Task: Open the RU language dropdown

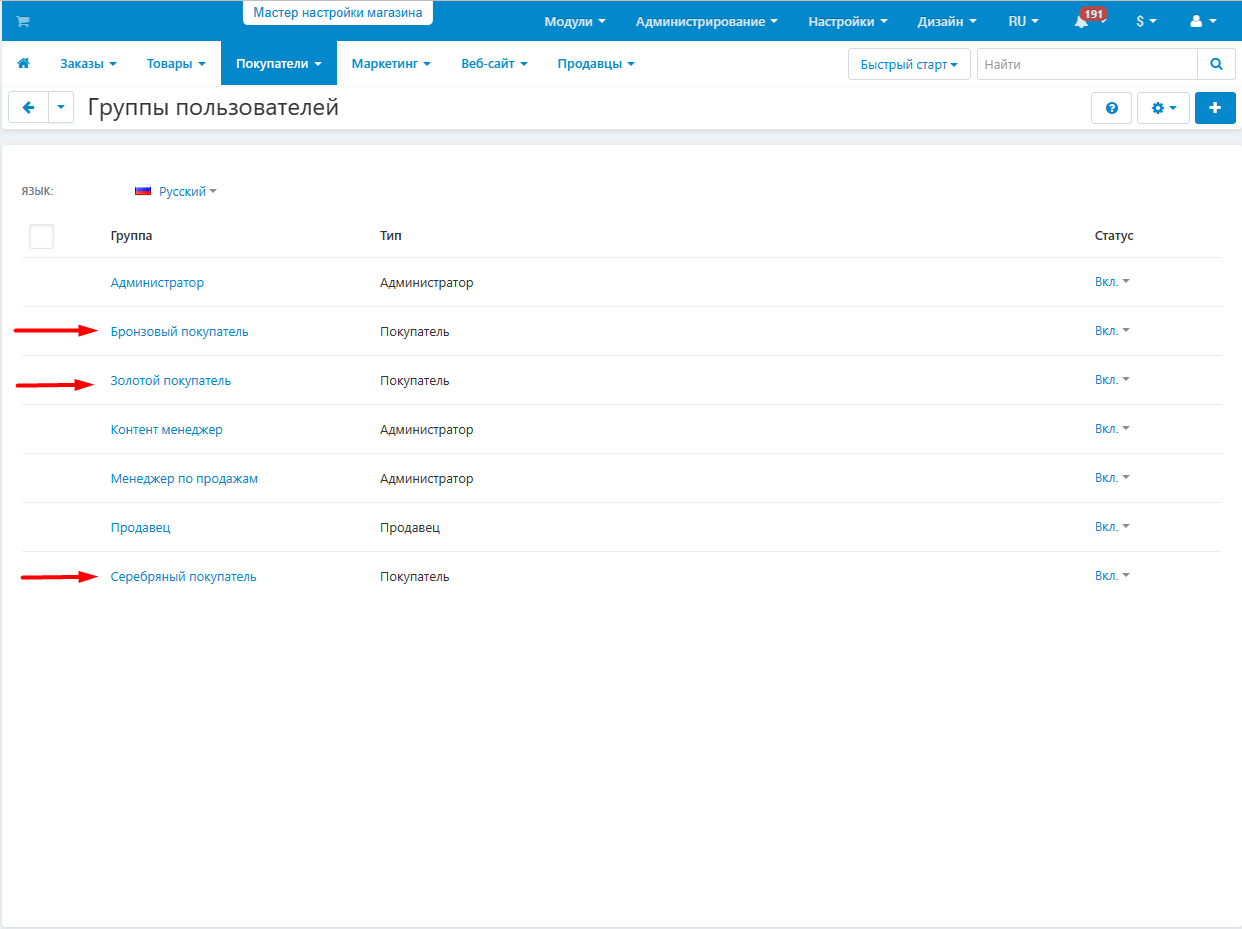Action: [1023, 21]
